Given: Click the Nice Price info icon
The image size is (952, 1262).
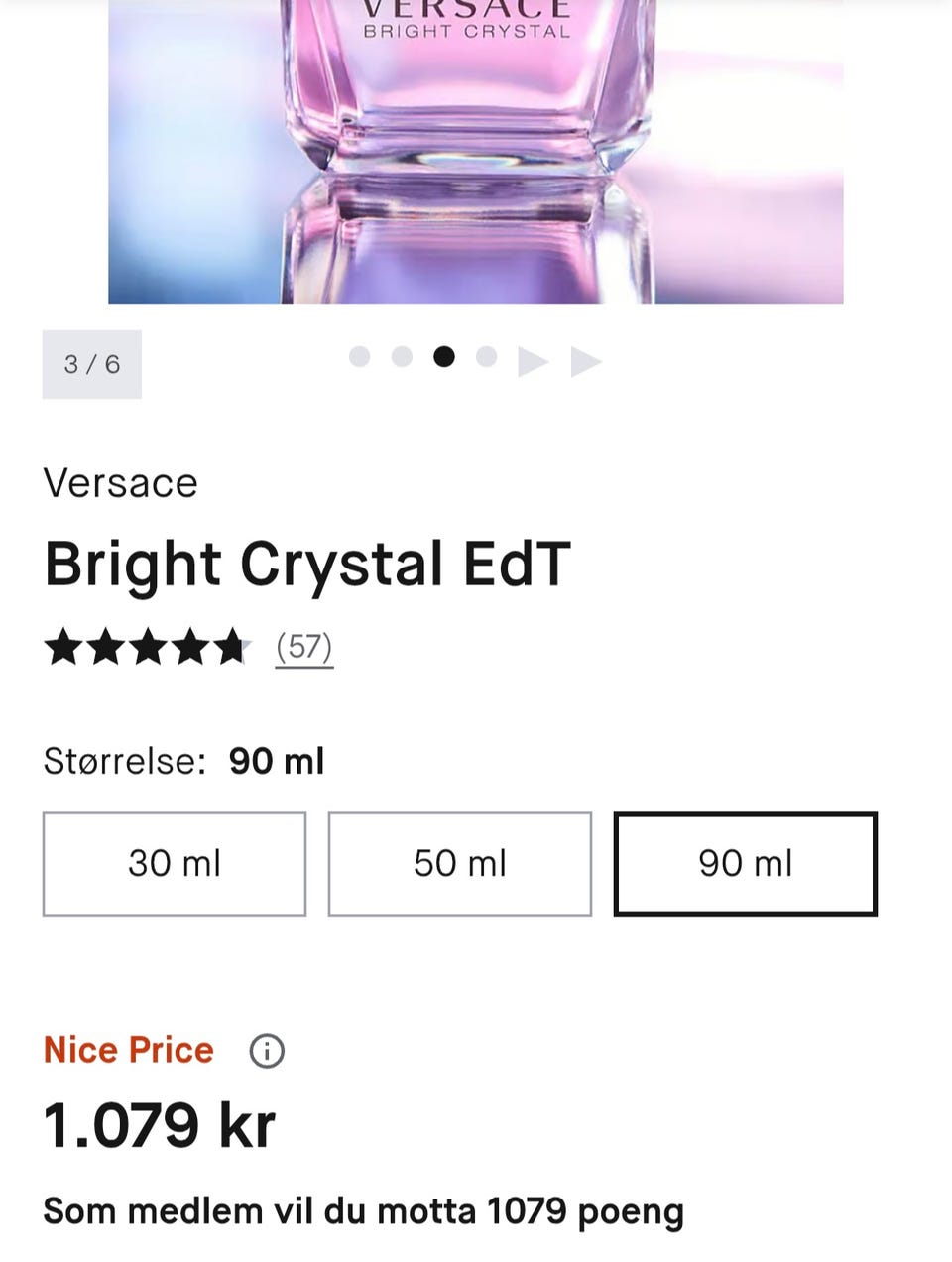Looking at the screenshot, I should pyautogui.click(x=267, y=1051).
